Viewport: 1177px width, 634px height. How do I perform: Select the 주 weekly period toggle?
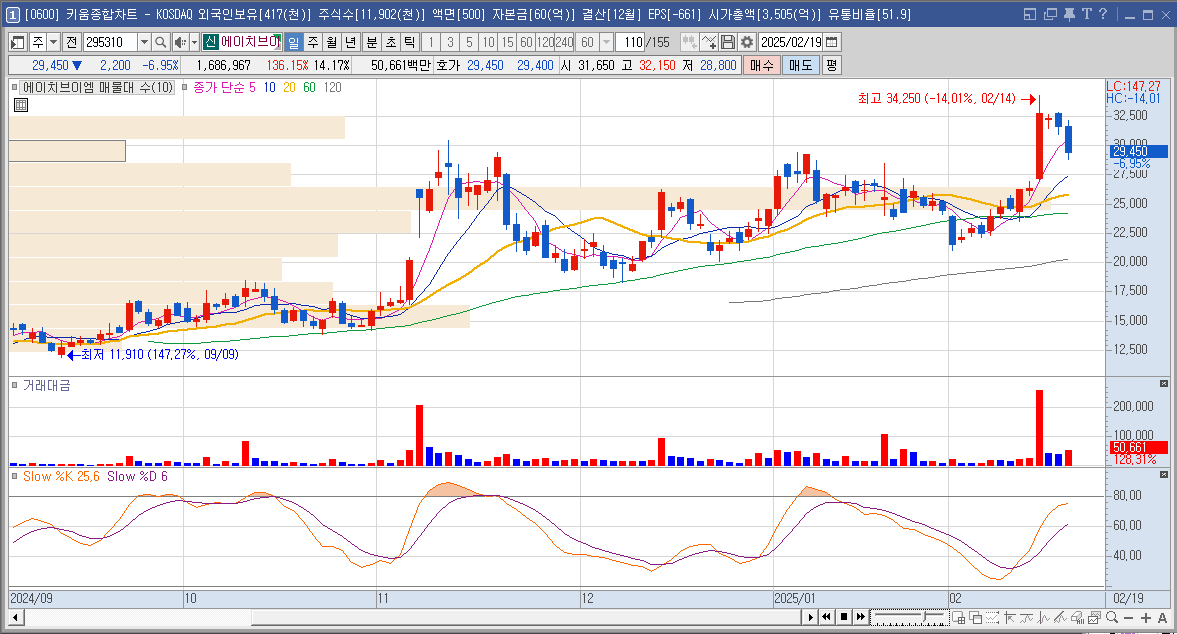[x=313, y=42]
